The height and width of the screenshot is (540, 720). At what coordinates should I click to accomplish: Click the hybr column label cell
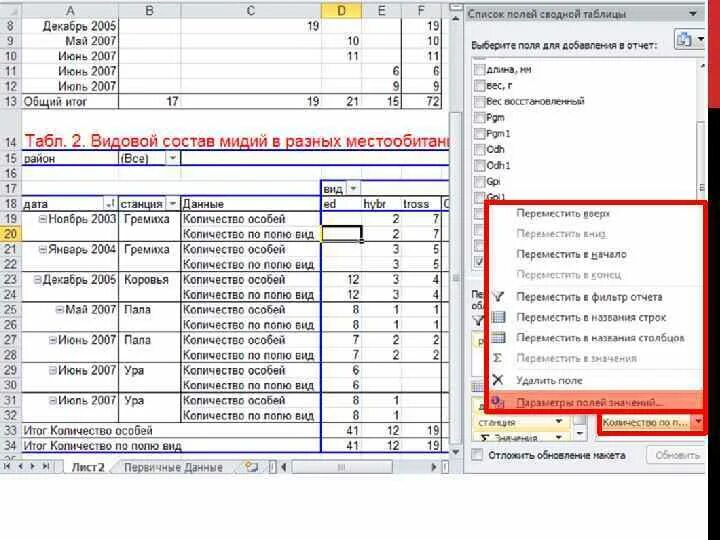[381, 204]
